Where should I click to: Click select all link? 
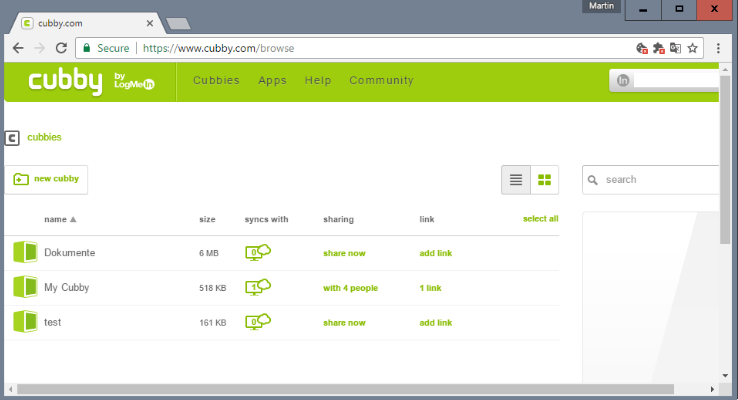coord(540,219)
